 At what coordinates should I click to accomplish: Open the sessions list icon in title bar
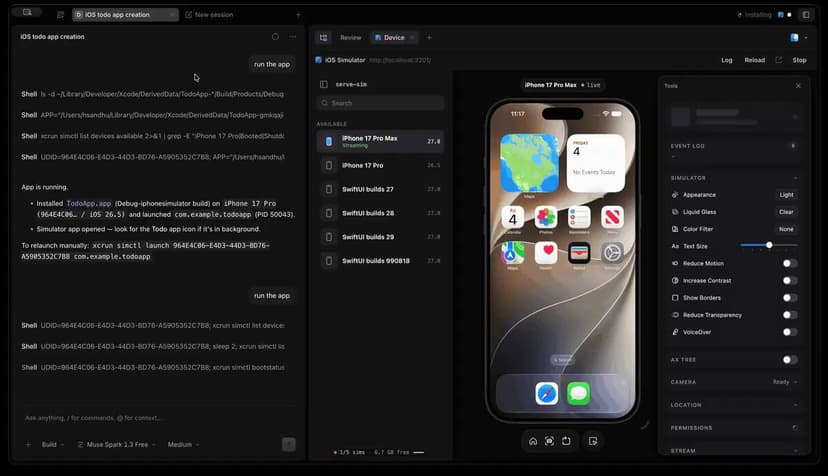click(60, 15)
